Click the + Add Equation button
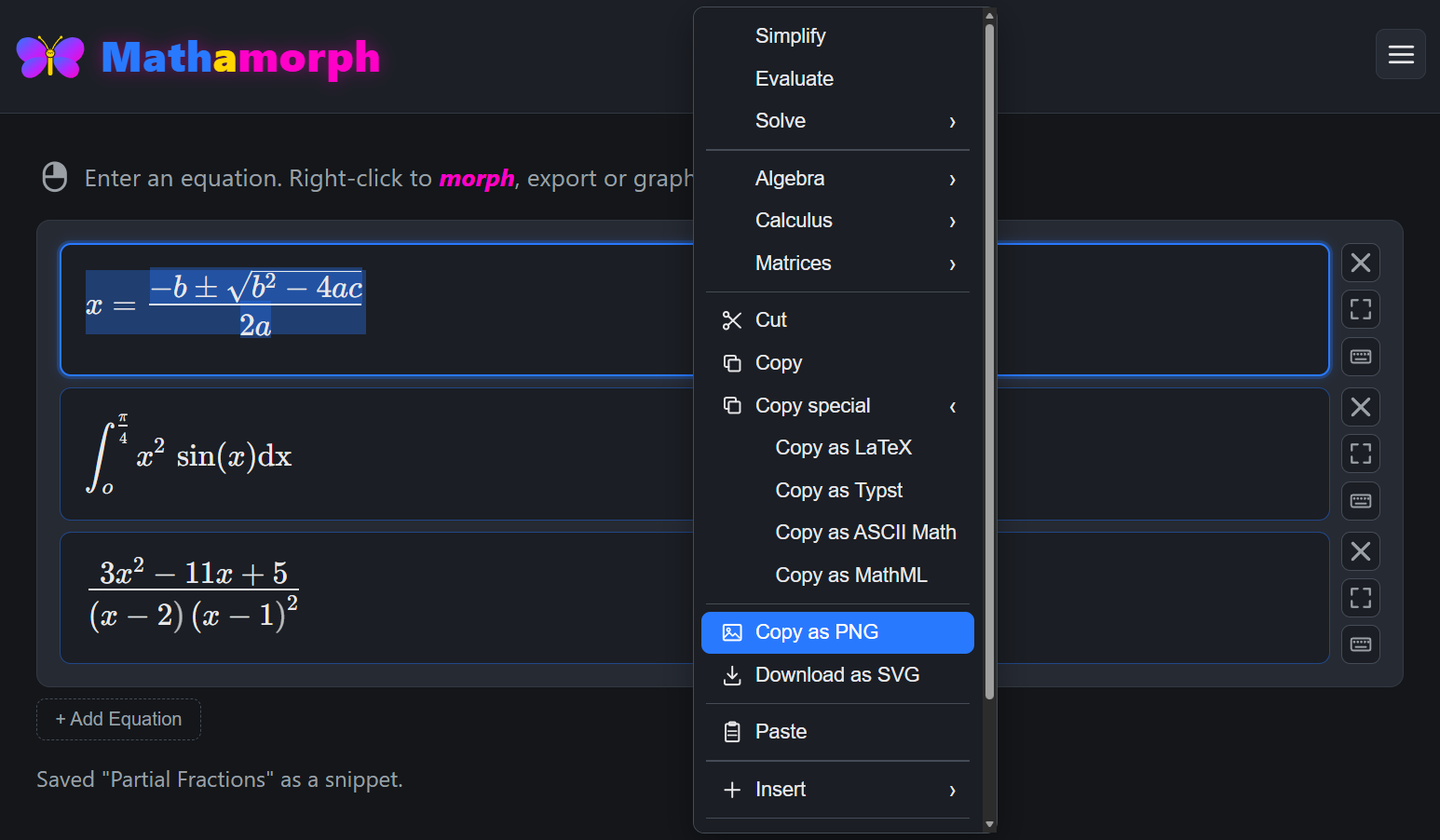The width and height of the screenshot is (1440, 840). point(118,719)
